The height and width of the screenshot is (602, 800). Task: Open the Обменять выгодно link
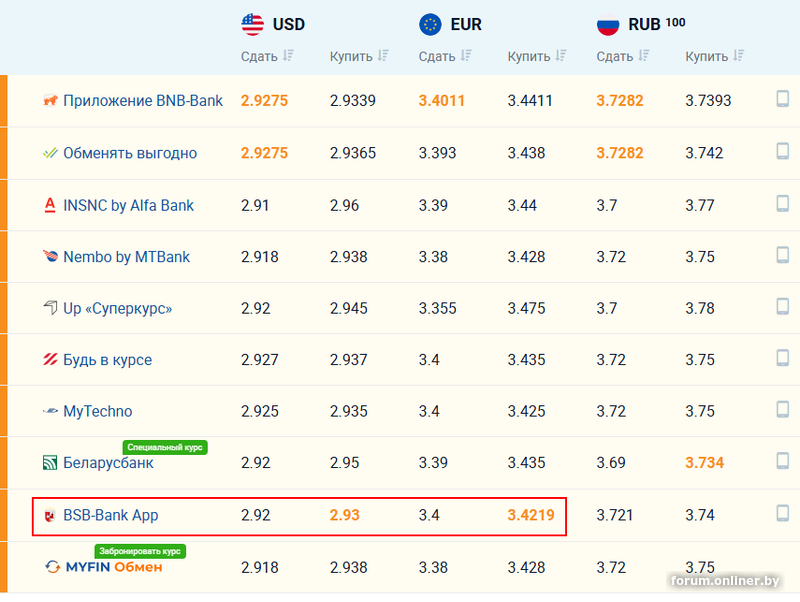pos(130,153)
